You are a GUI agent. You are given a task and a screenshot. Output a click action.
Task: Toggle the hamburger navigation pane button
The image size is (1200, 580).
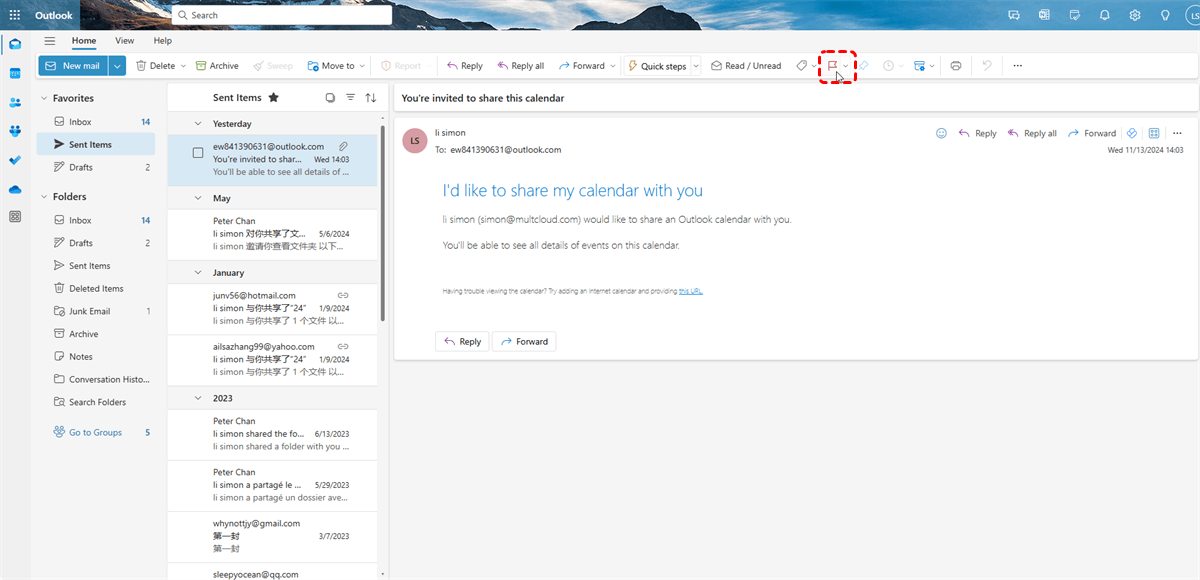click(x=50, y=41)
